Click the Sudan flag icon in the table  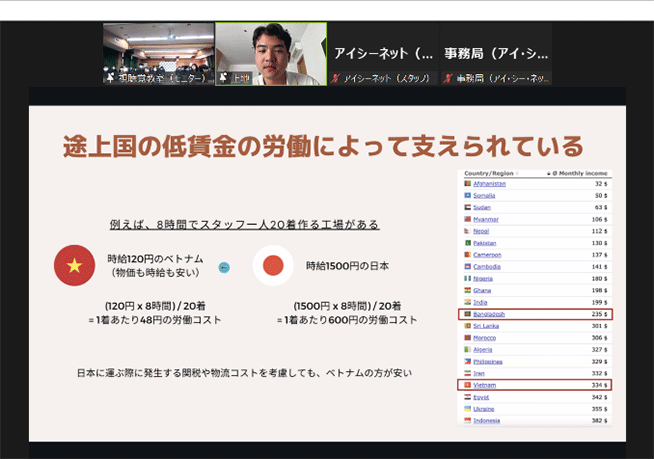tap(468, 207)
